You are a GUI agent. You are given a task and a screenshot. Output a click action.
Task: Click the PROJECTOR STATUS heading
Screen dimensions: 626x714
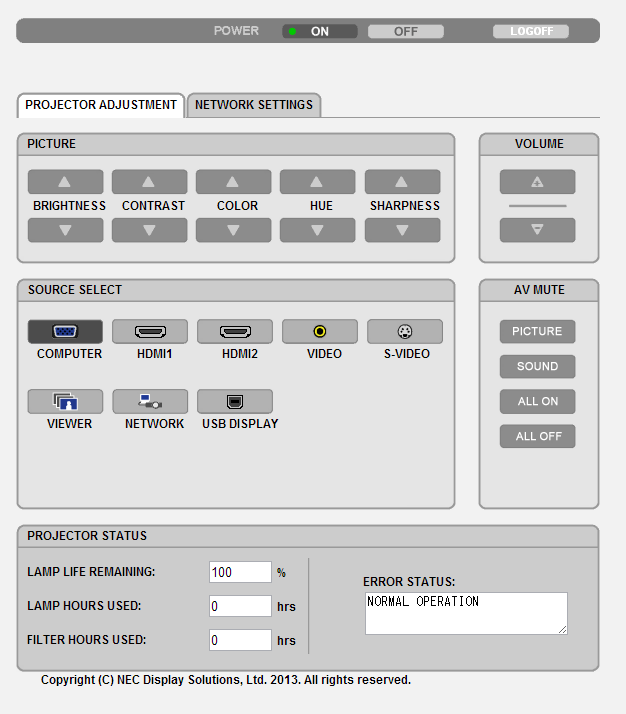(87, 536)
